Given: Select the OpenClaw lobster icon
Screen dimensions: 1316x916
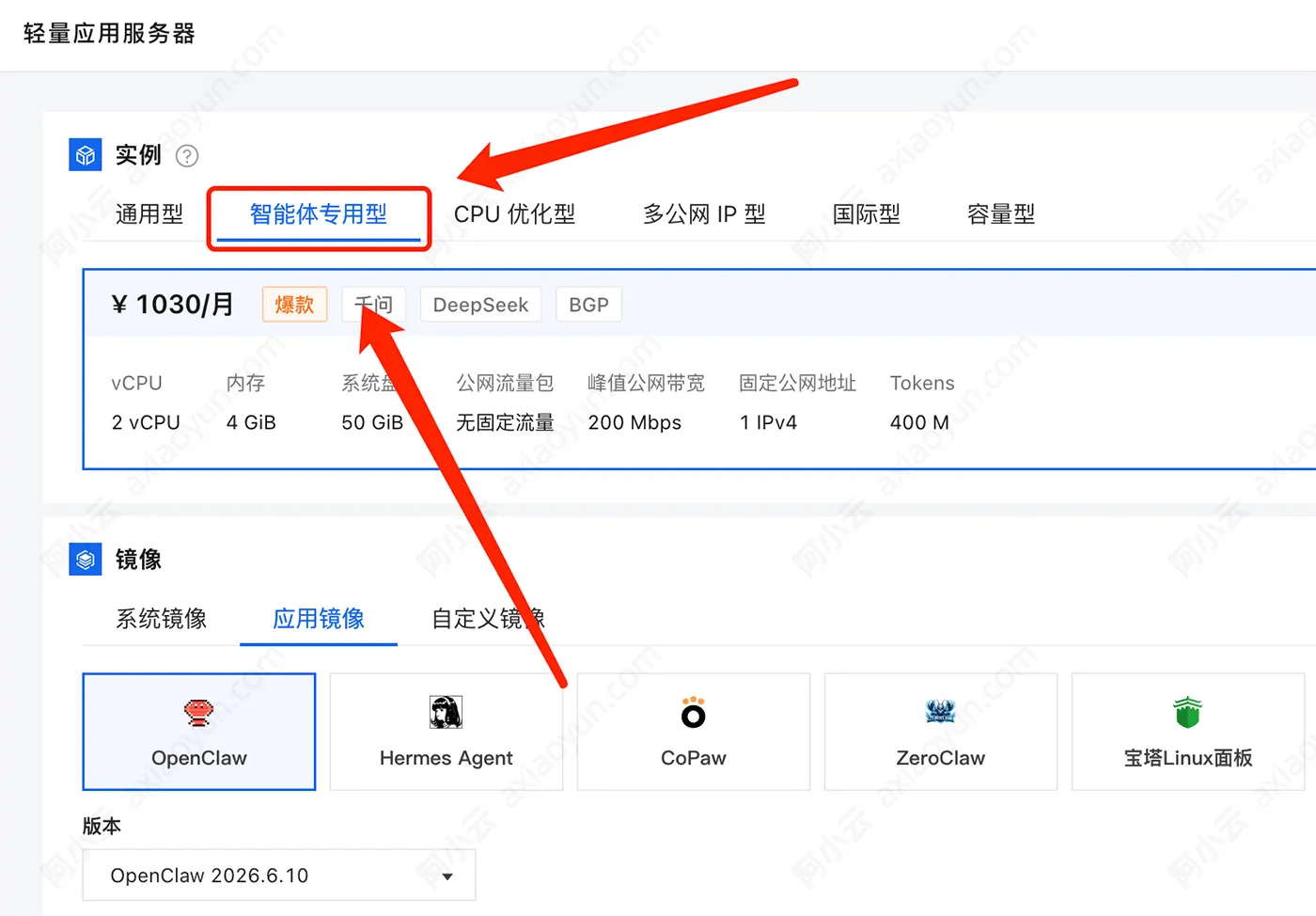Looking at the screenshot, I should tap(198, 713).
